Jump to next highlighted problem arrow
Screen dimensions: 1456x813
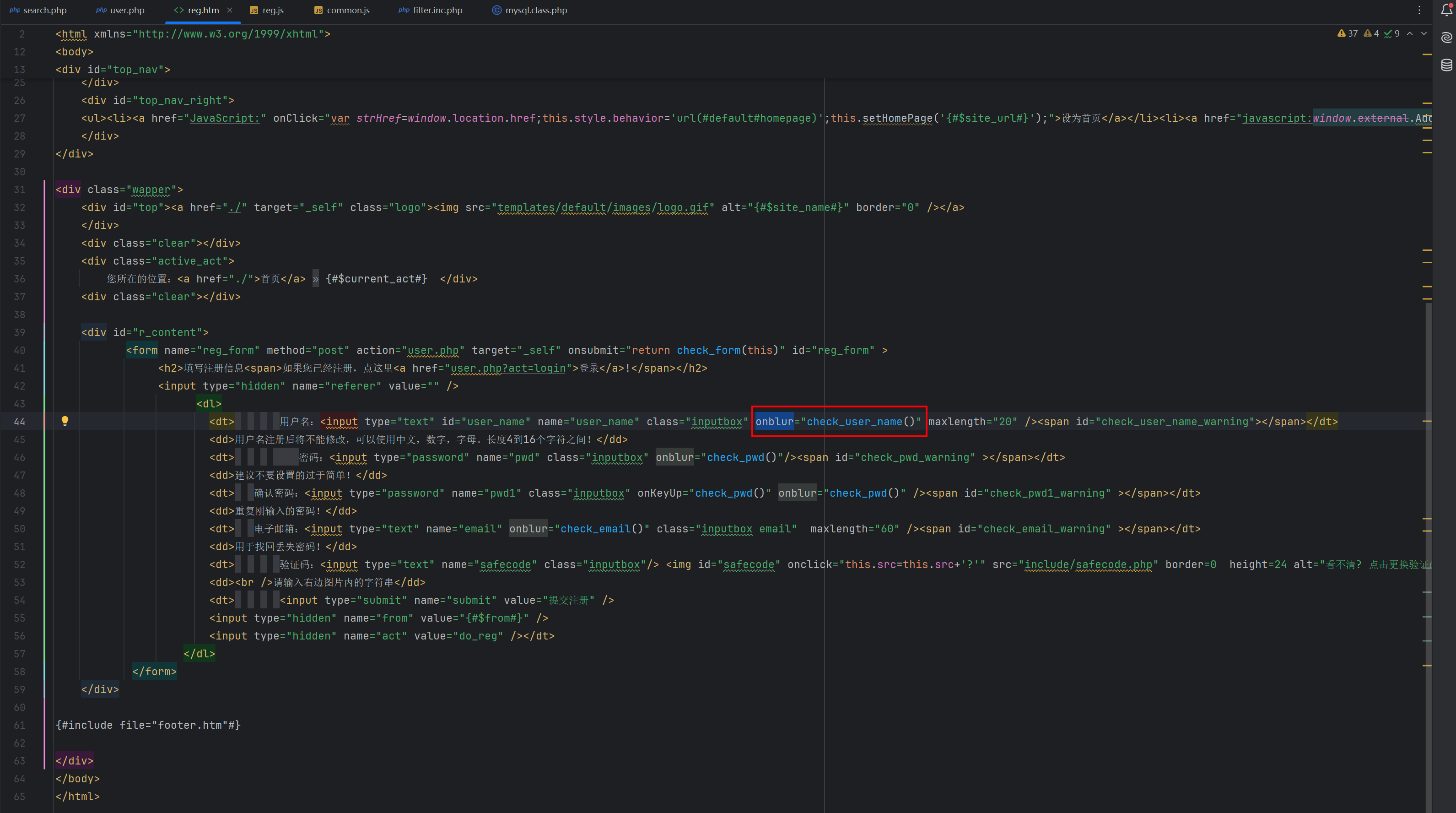(1424, 33)
